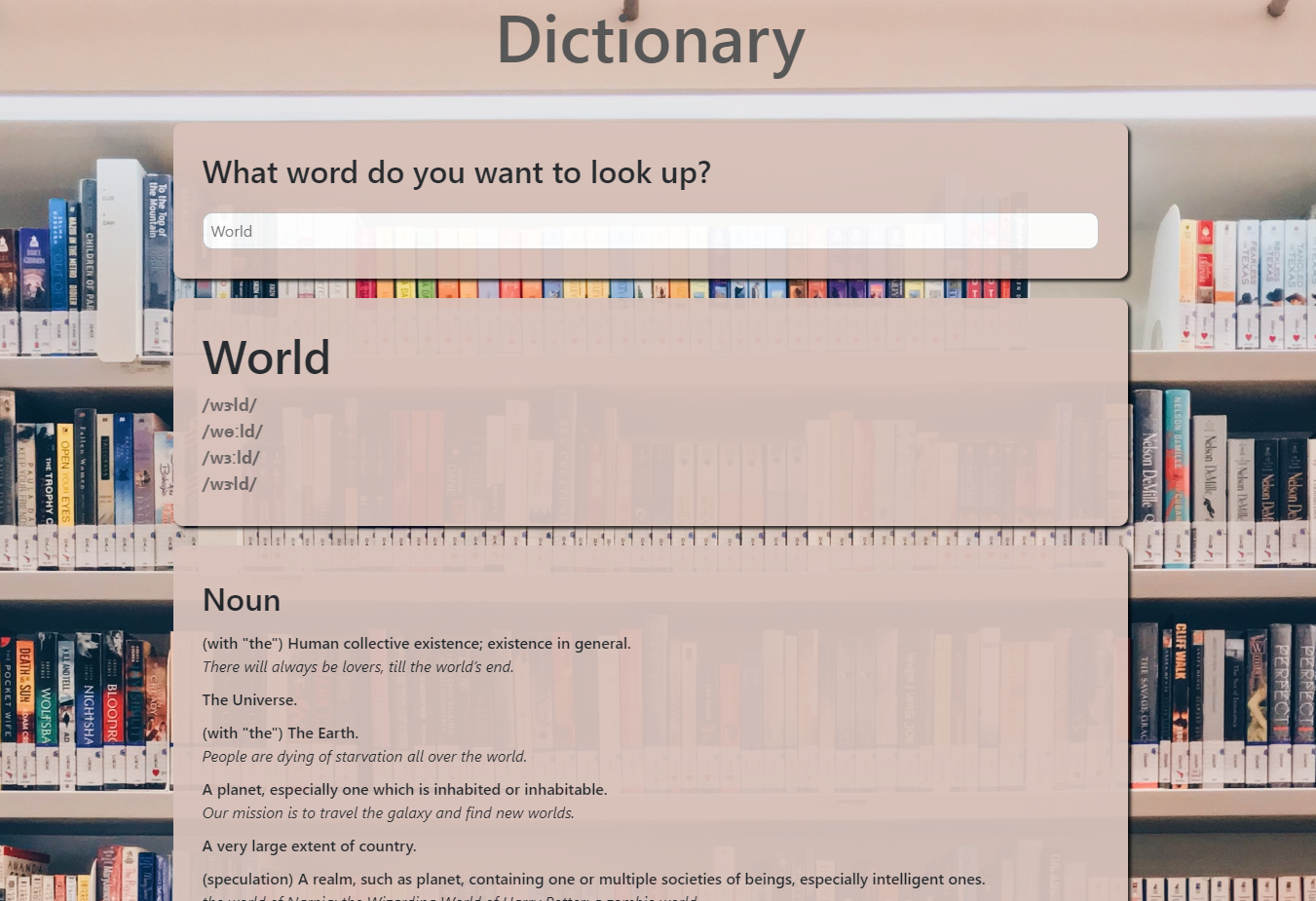Click the definition 'The Universe.'
Image resolution: width=1316 pixels, height=901 pixels.
click(249, 699)
